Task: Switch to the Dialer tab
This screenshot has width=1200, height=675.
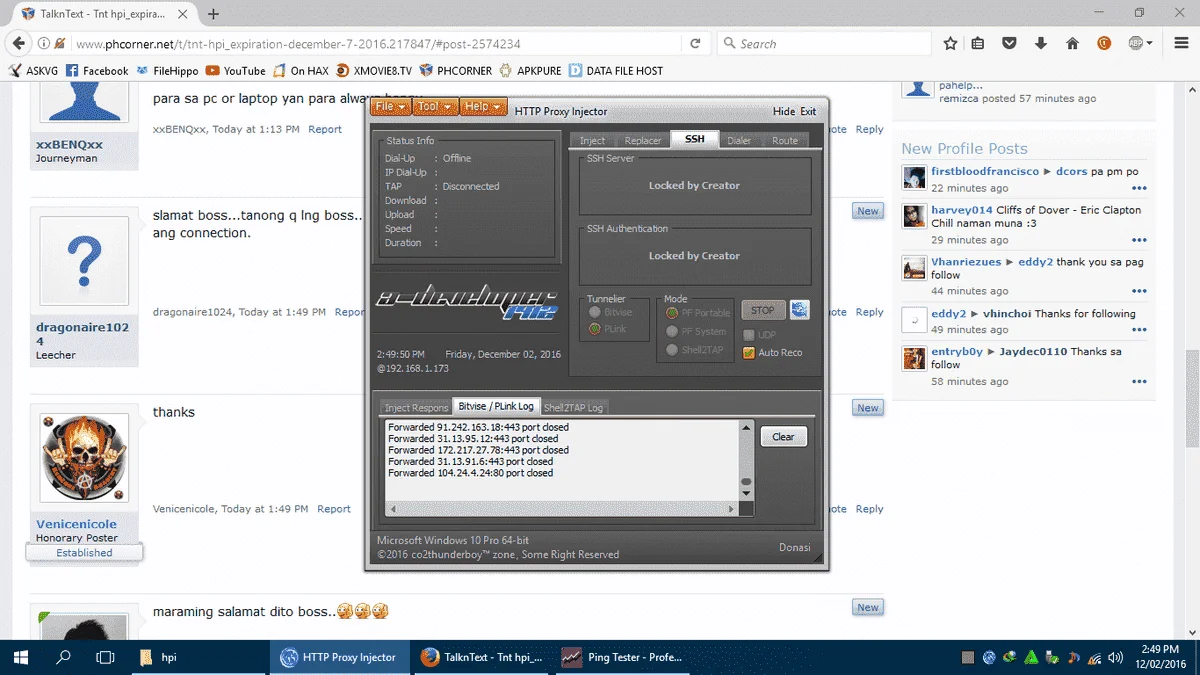Action: coord(739,141)
